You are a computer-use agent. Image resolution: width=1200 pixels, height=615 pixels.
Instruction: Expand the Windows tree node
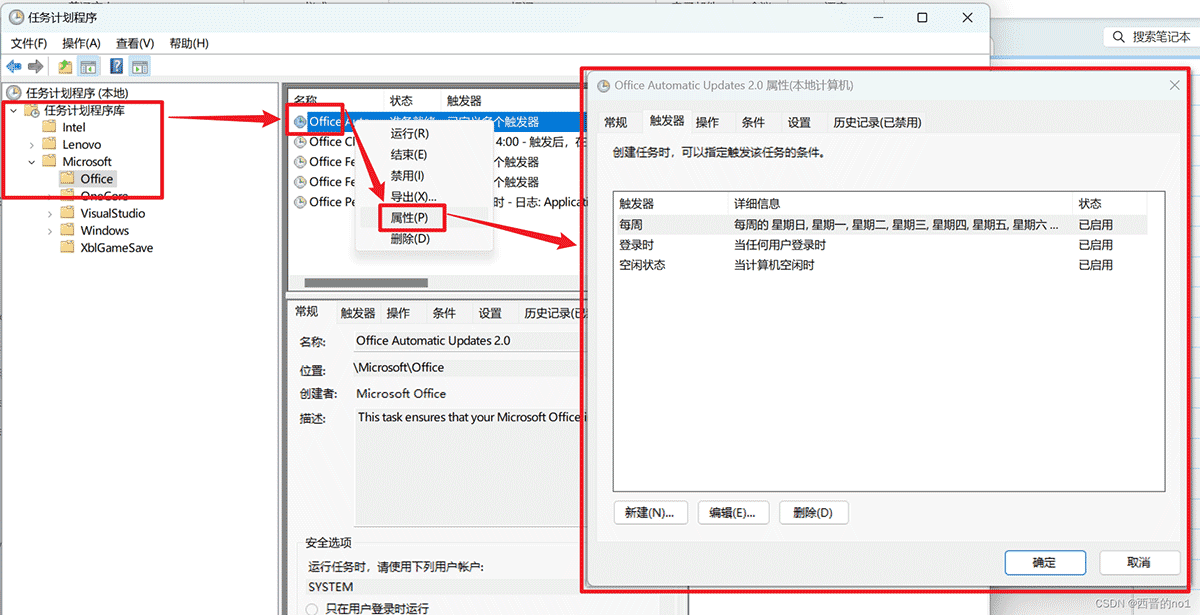49,230
